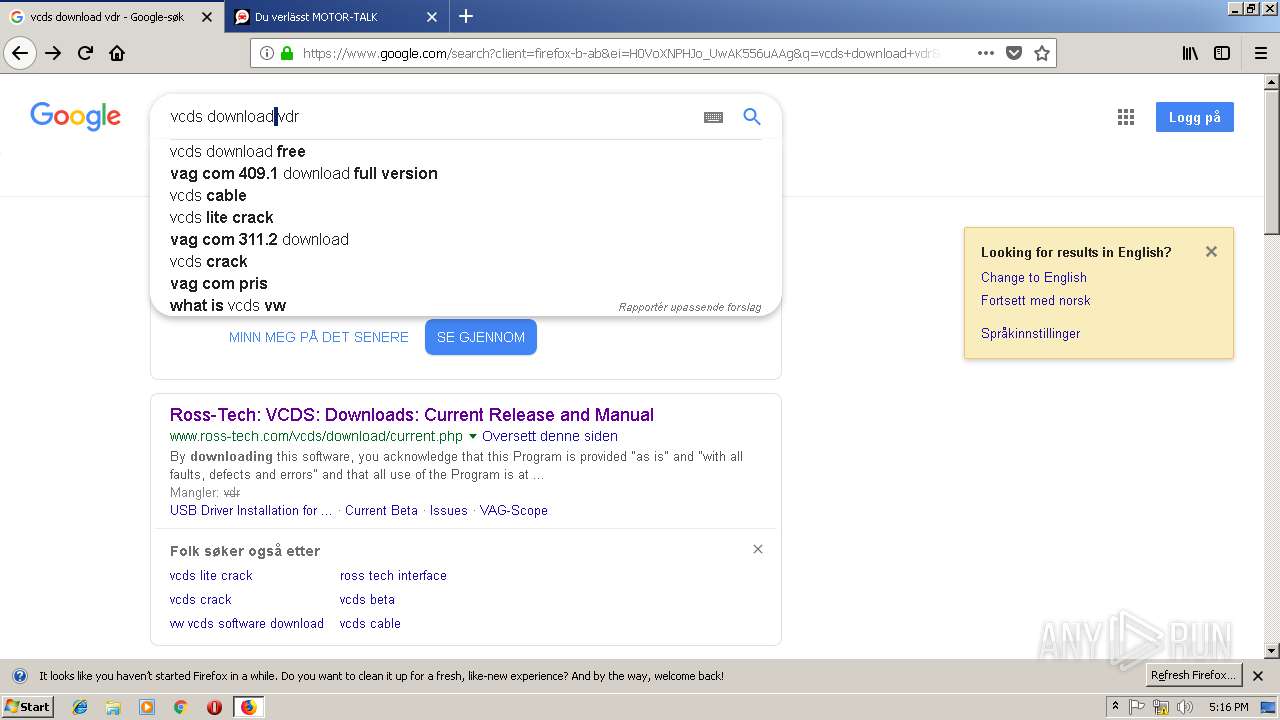Bookmark this page with star icon
1280x720 pixels.
click(1042, 53)
